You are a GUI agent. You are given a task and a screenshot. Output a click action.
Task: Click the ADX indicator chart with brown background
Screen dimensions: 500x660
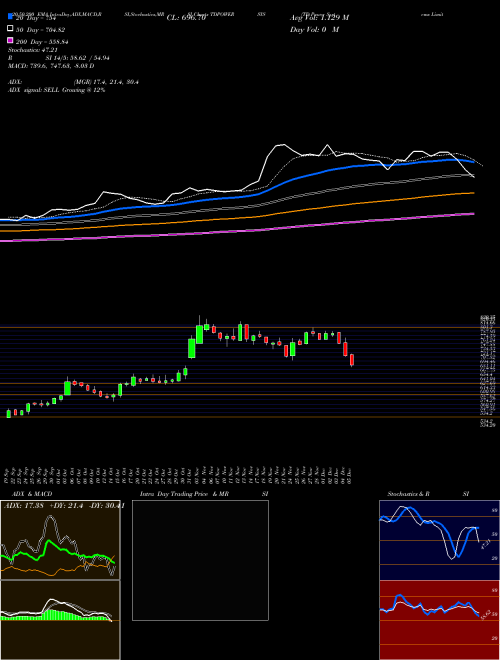(60, 540)
